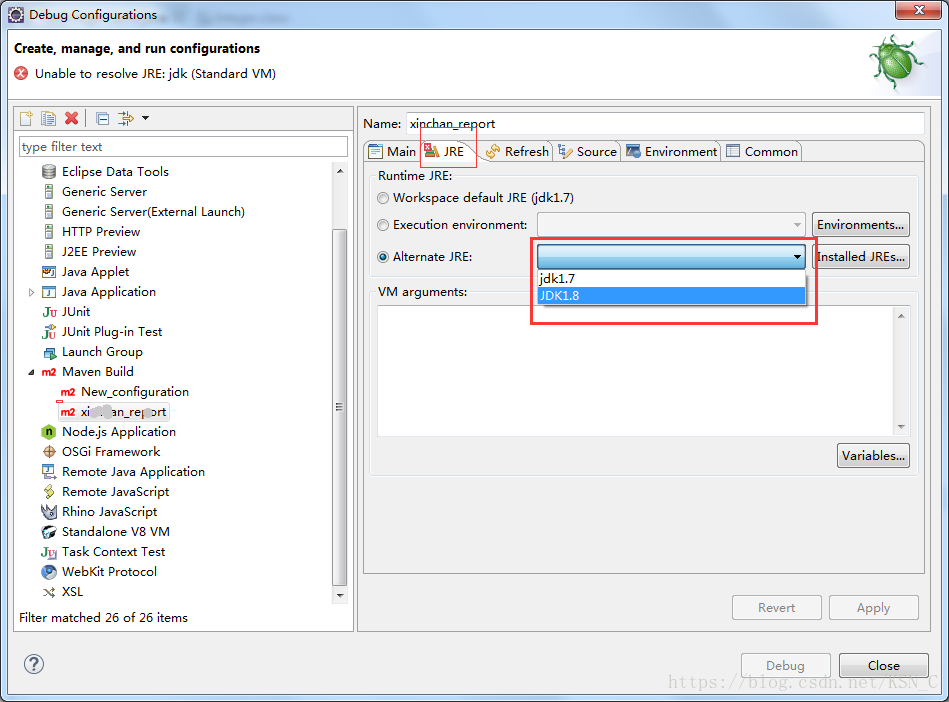Click the New launch configuration icon

click(27, 118)
